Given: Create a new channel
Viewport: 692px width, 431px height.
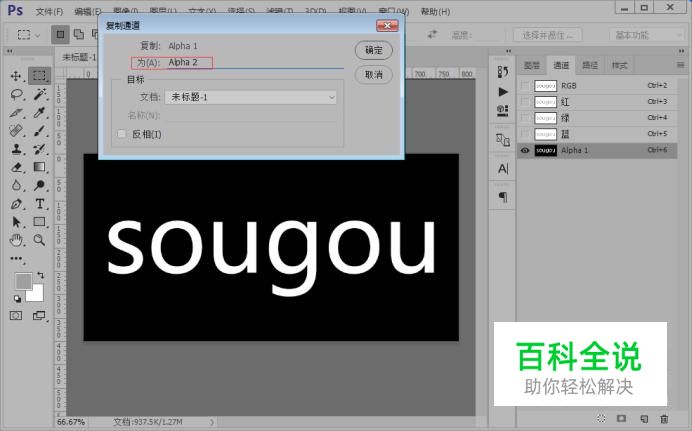Looking at the screenshot, I should coord(644,418).
